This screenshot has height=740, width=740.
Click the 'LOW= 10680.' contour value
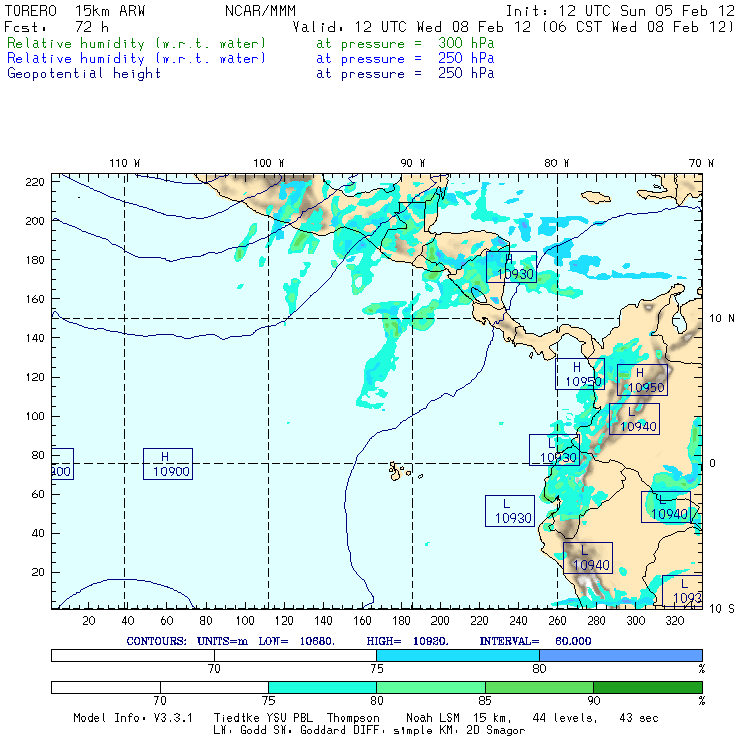tap(297, 641)
